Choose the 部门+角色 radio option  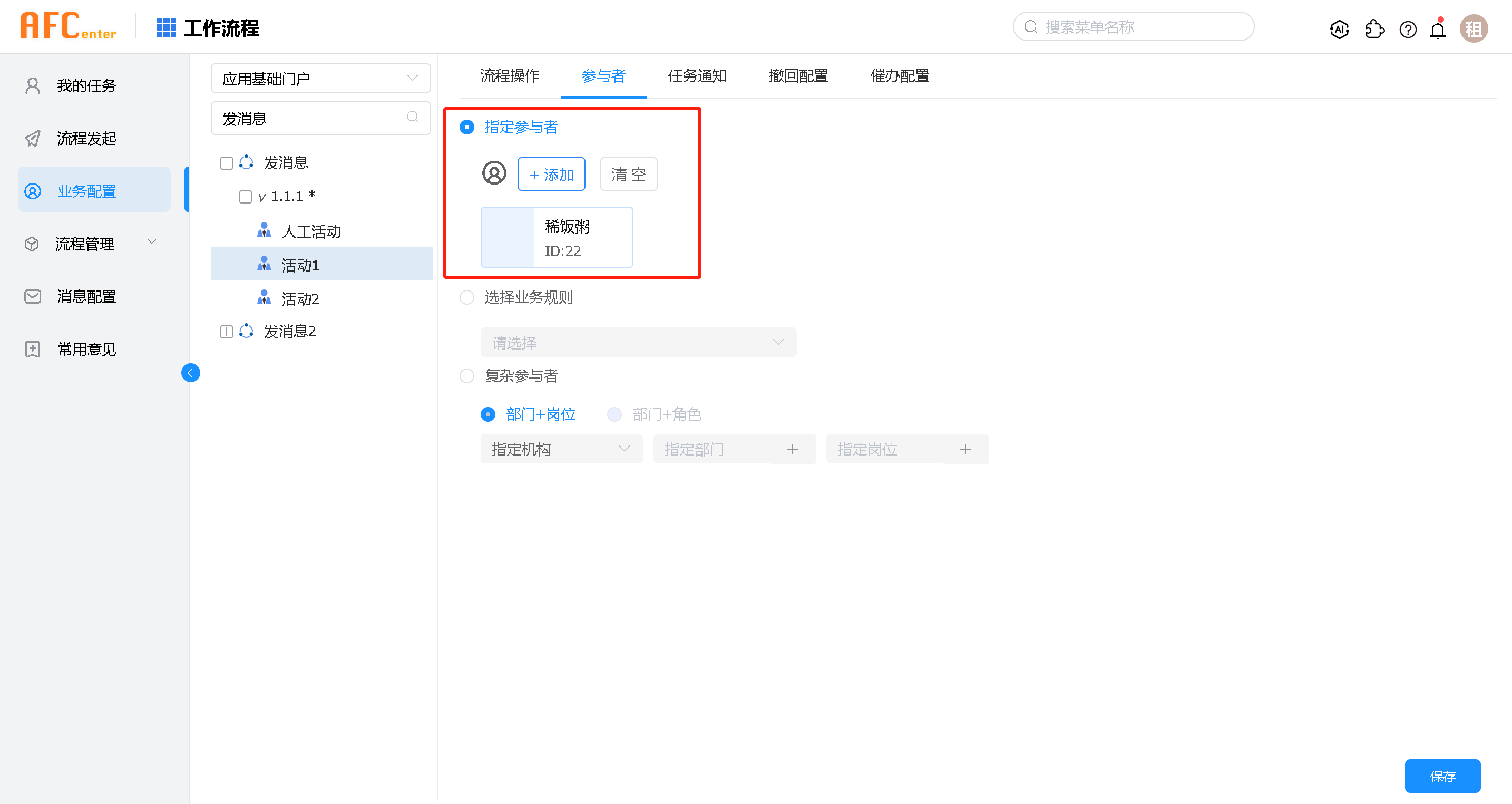[614, 414]
